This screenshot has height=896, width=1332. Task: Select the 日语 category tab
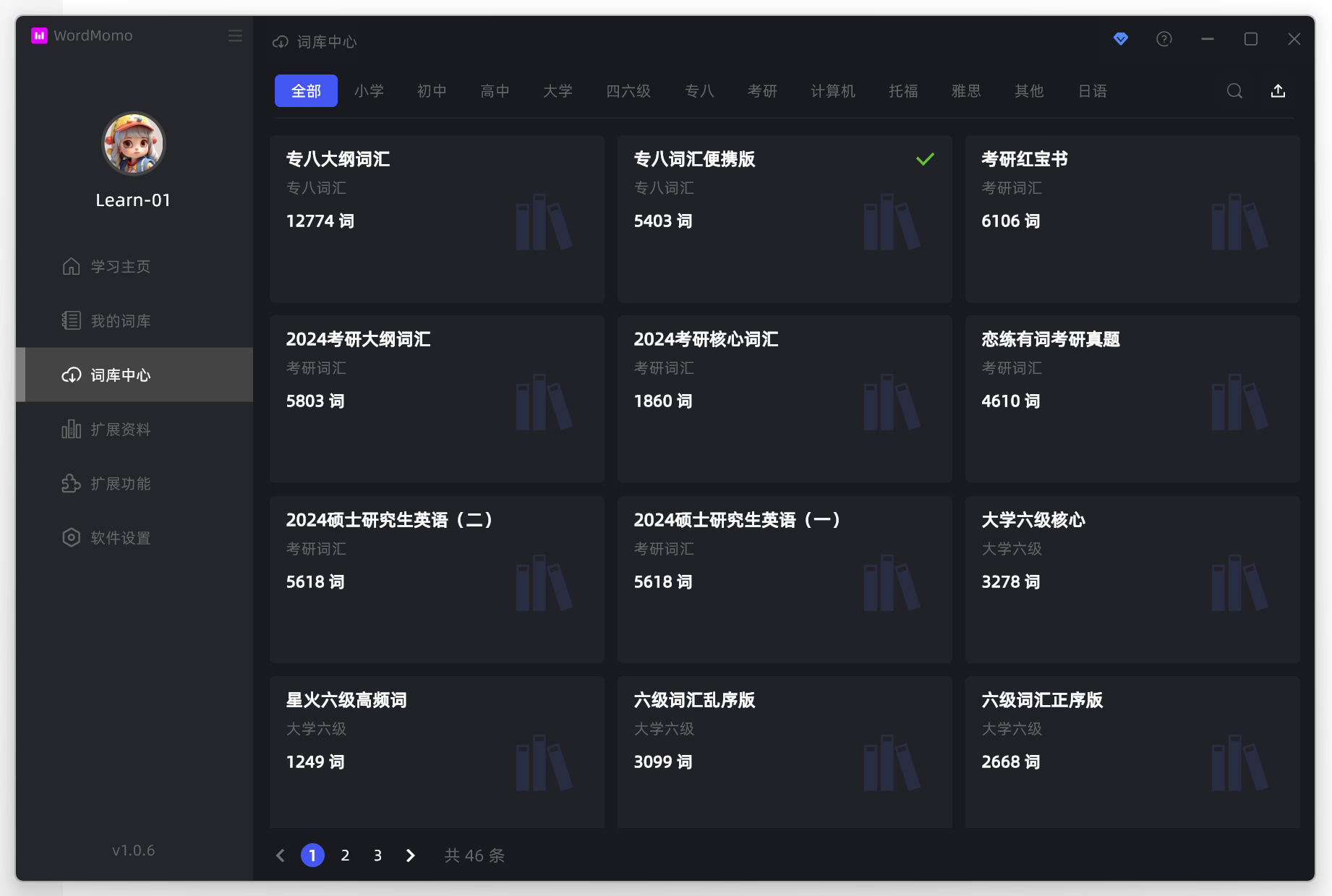[1092, 91]
